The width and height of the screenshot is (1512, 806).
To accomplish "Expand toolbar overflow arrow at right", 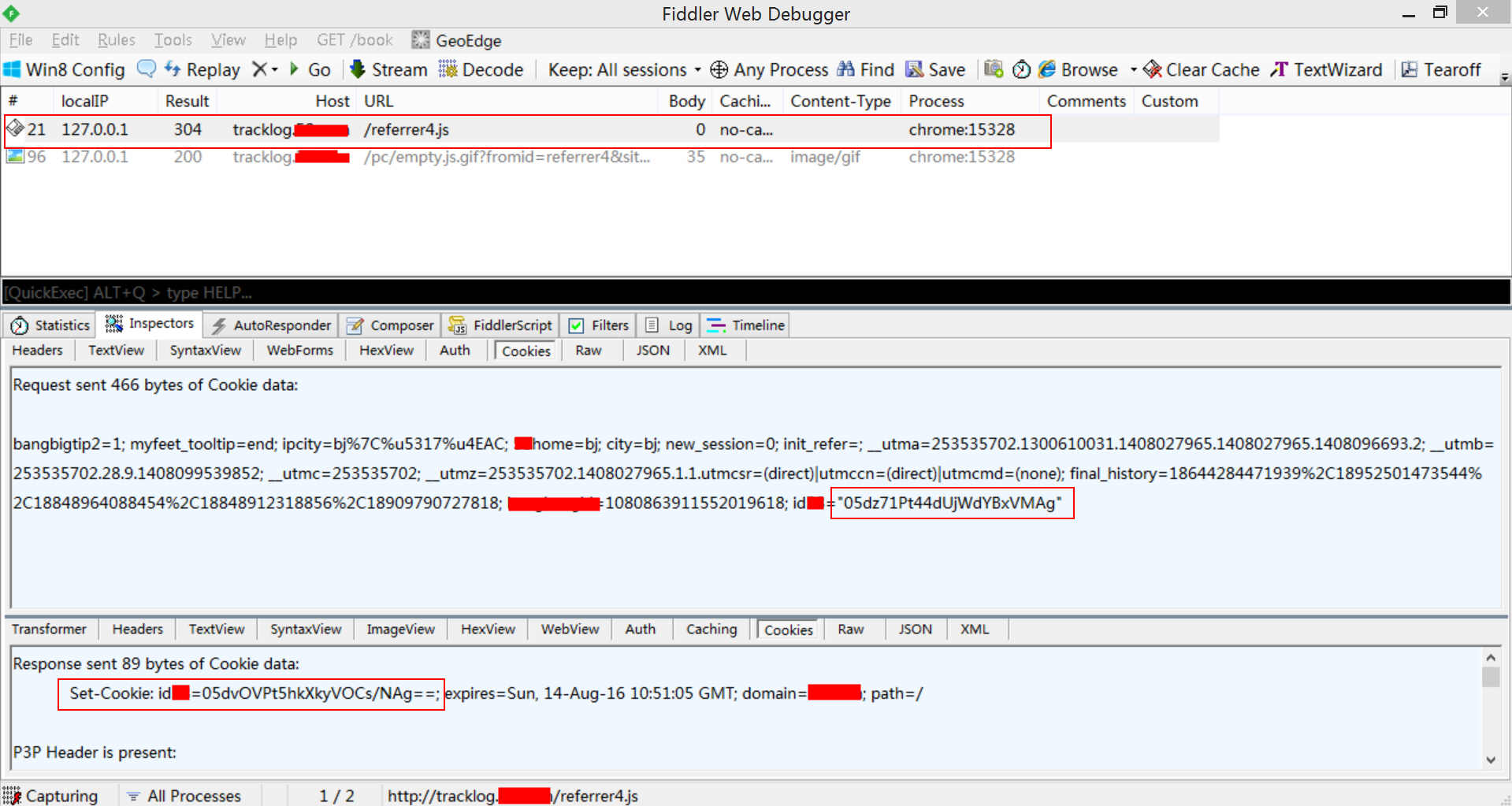I will pos(1504,77).
